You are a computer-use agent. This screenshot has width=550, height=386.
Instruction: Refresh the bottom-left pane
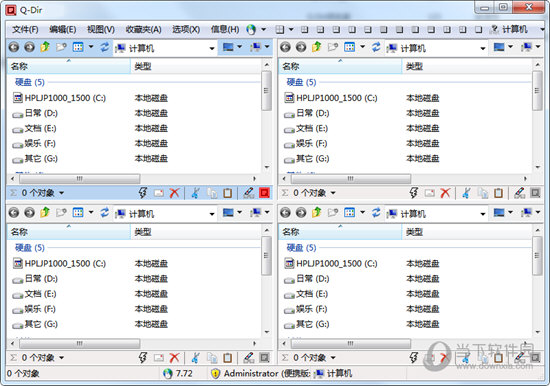[105, 212]
